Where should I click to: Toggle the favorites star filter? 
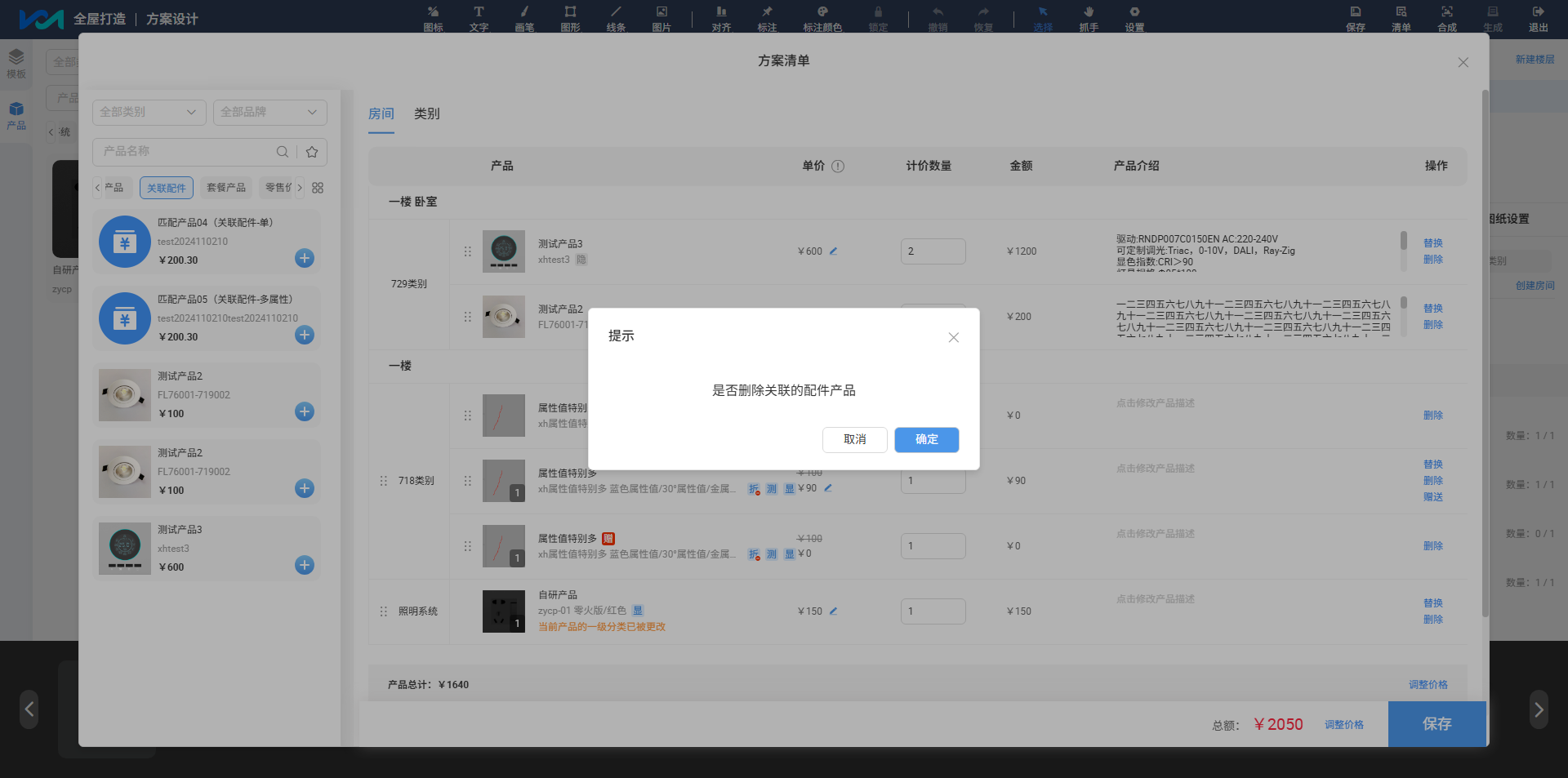point(312,152)
